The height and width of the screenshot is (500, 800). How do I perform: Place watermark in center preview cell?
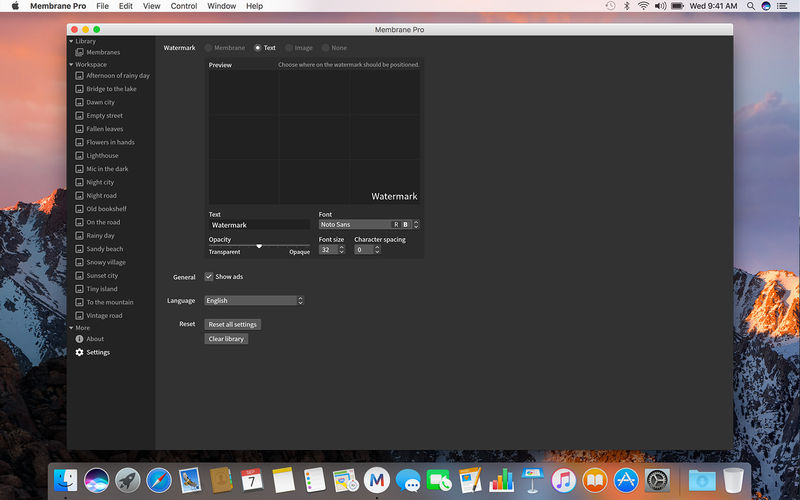click(x=314, y=137)
